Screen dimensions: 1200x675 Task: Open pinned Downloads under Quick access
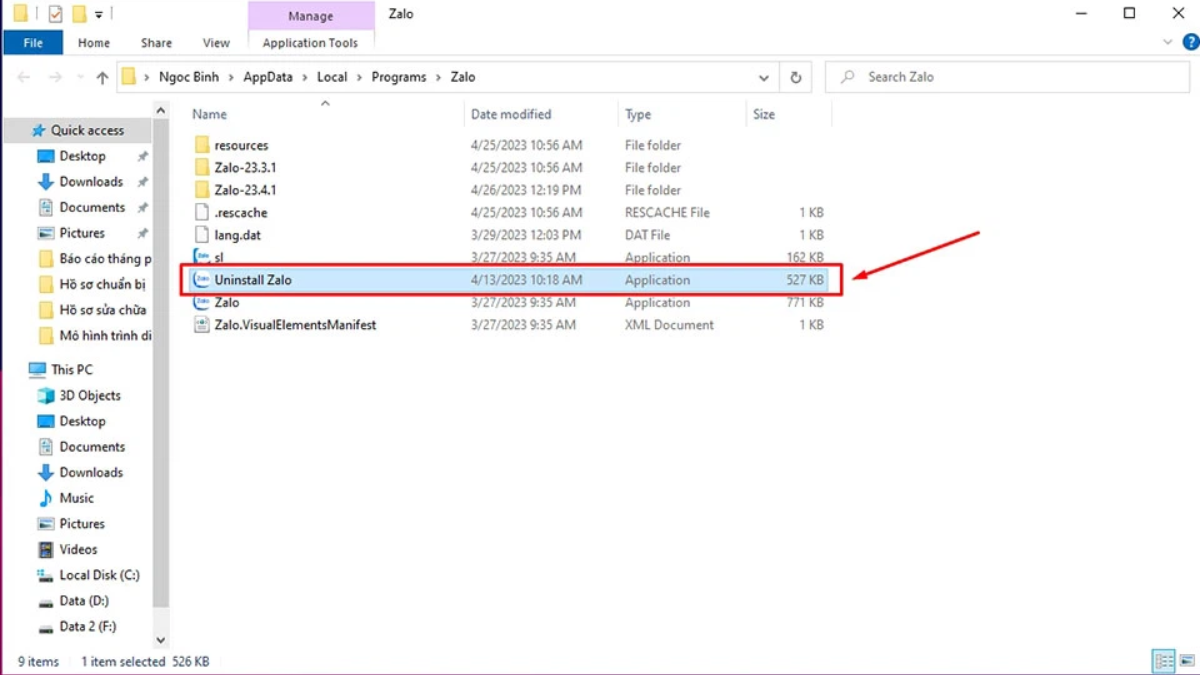(91, 182)
